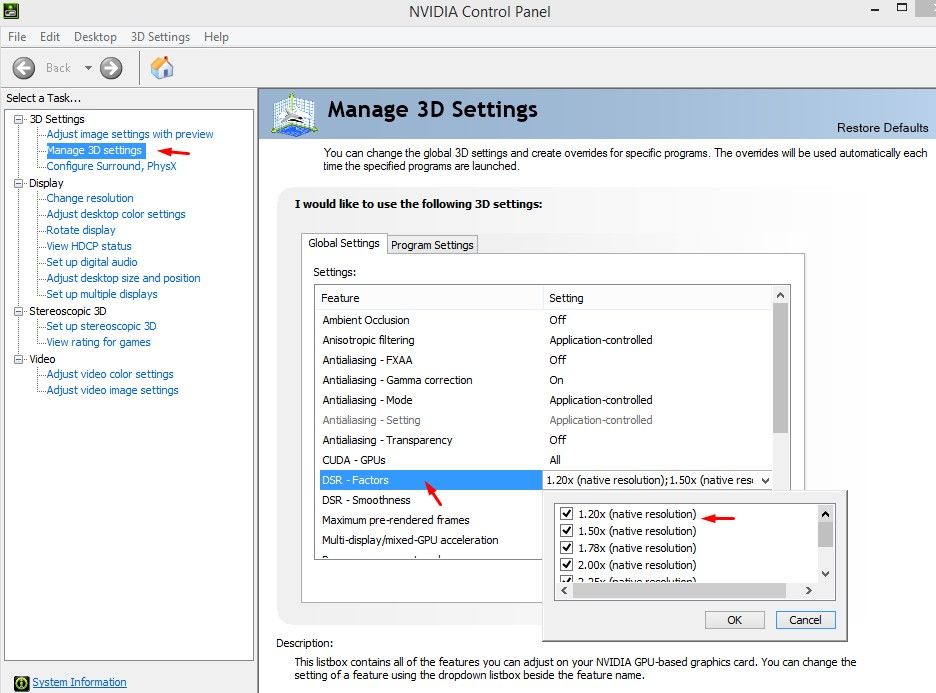Click Restore Defaults link

(882, 128)
